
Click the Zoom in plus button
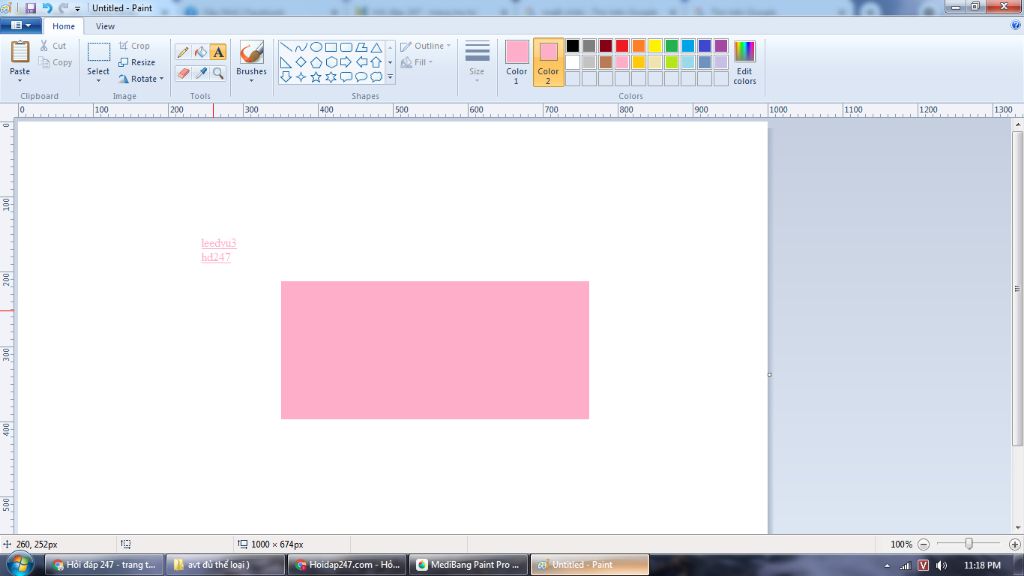(1014, 544)
